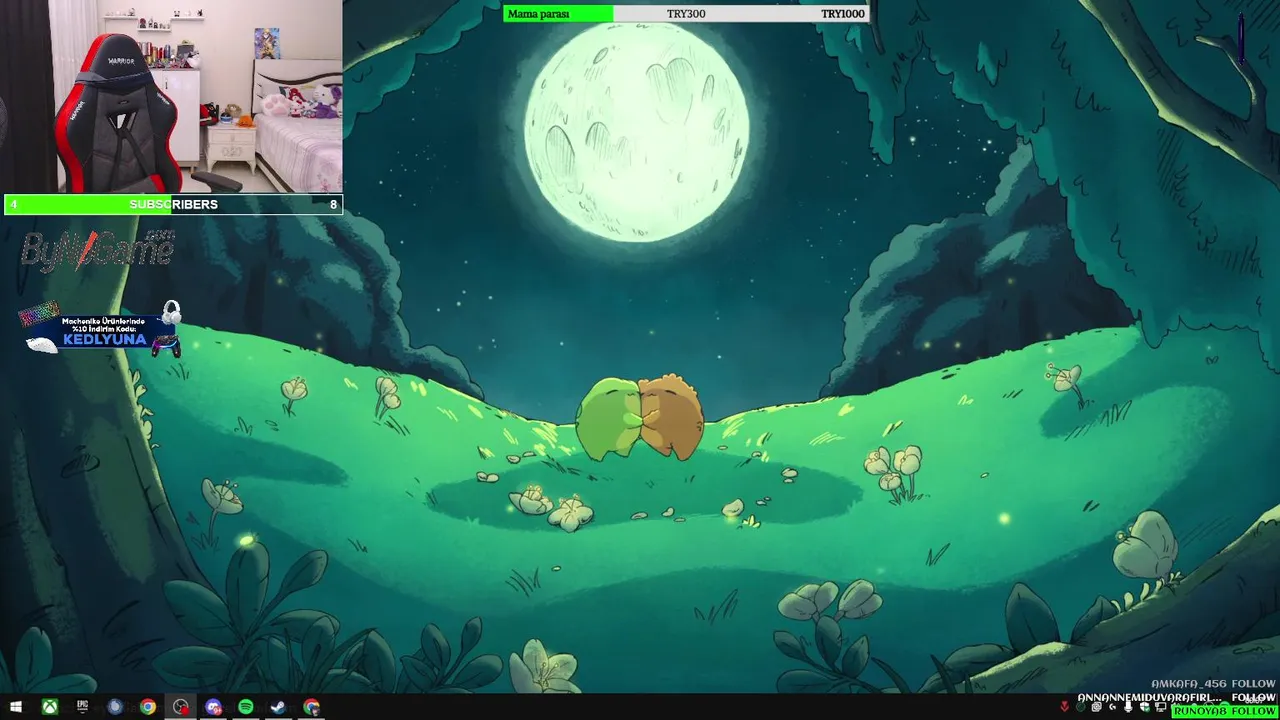
Task: Click the microphone tray icon
Action: point(1128,707)
